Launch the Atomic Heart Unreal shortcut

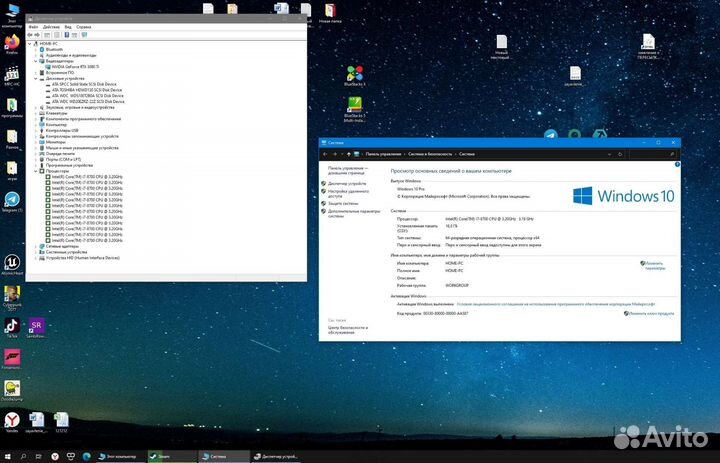[x=12, y=264]
